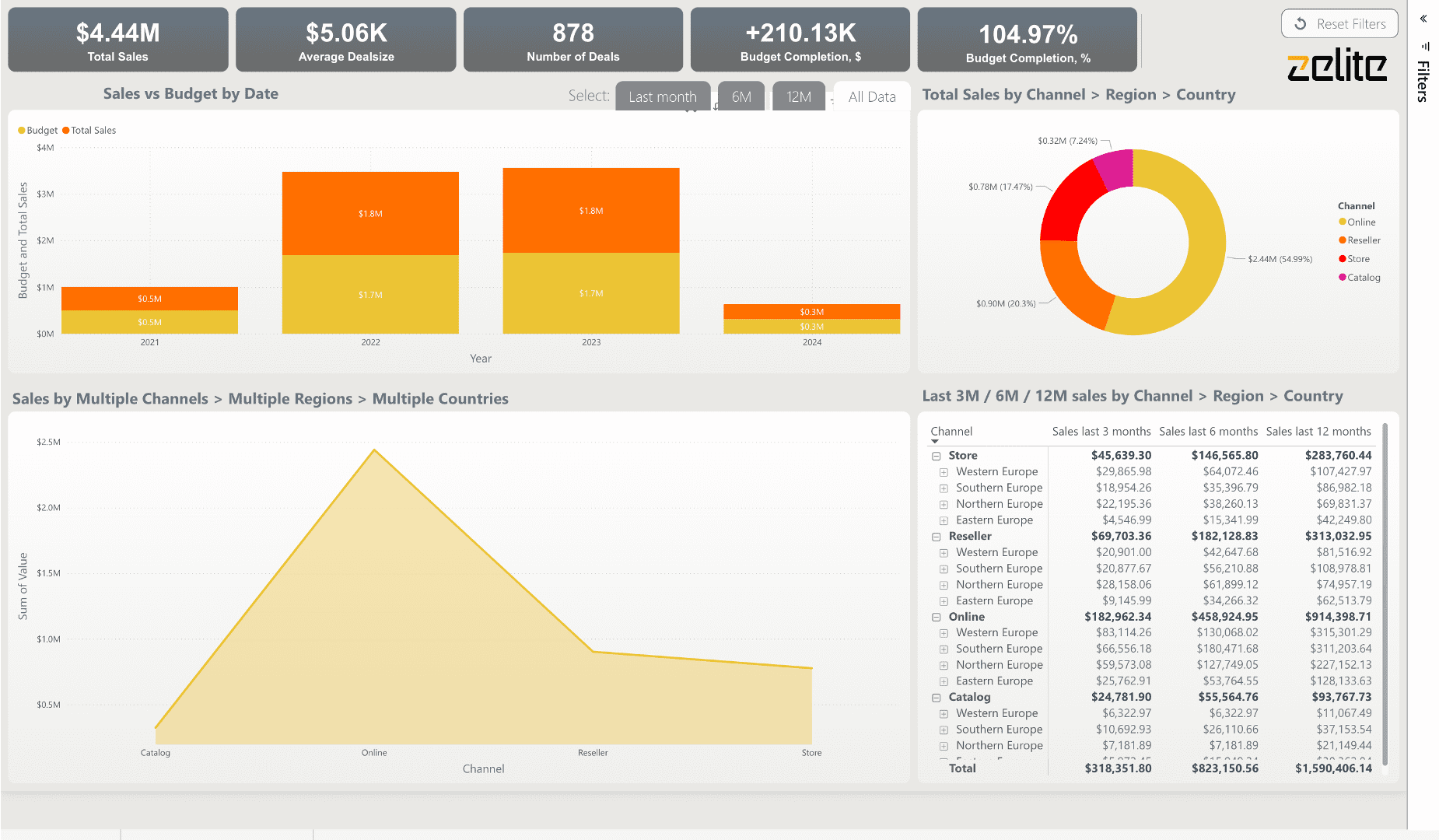
Task: Click Store total $283,760.44 cell
Action: coord(1338,456)
